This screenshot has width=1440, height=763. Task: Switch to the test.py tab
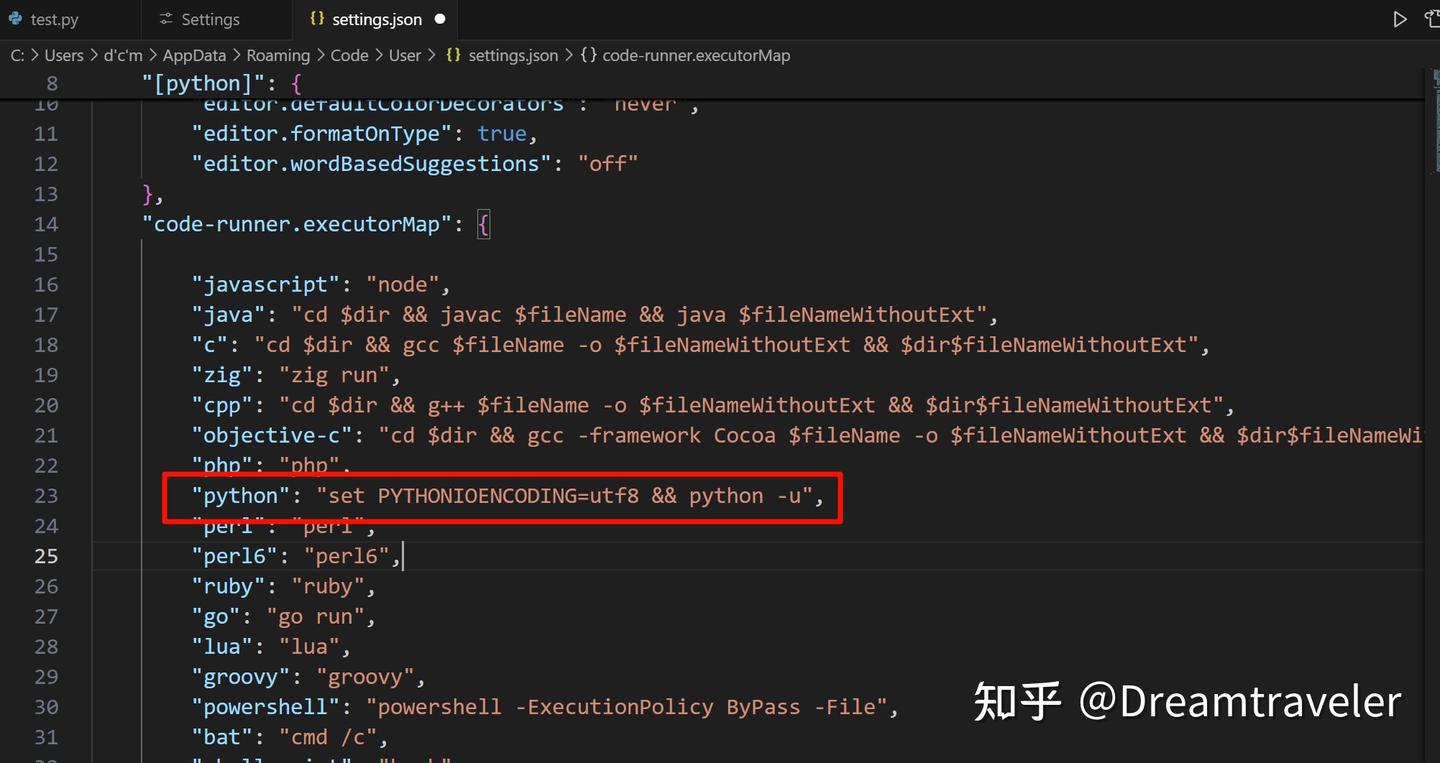pos(55,18)
